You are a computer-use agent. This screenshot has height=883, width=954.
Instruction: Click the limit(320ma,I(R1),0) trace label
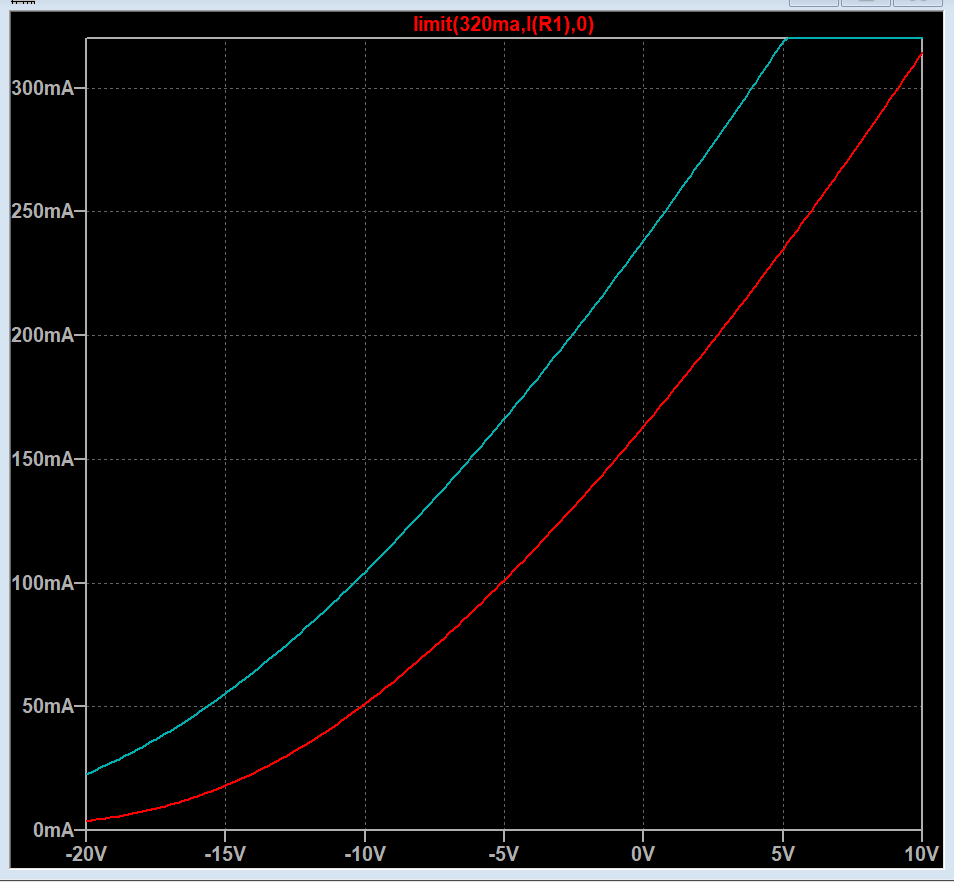pos(503,24)
